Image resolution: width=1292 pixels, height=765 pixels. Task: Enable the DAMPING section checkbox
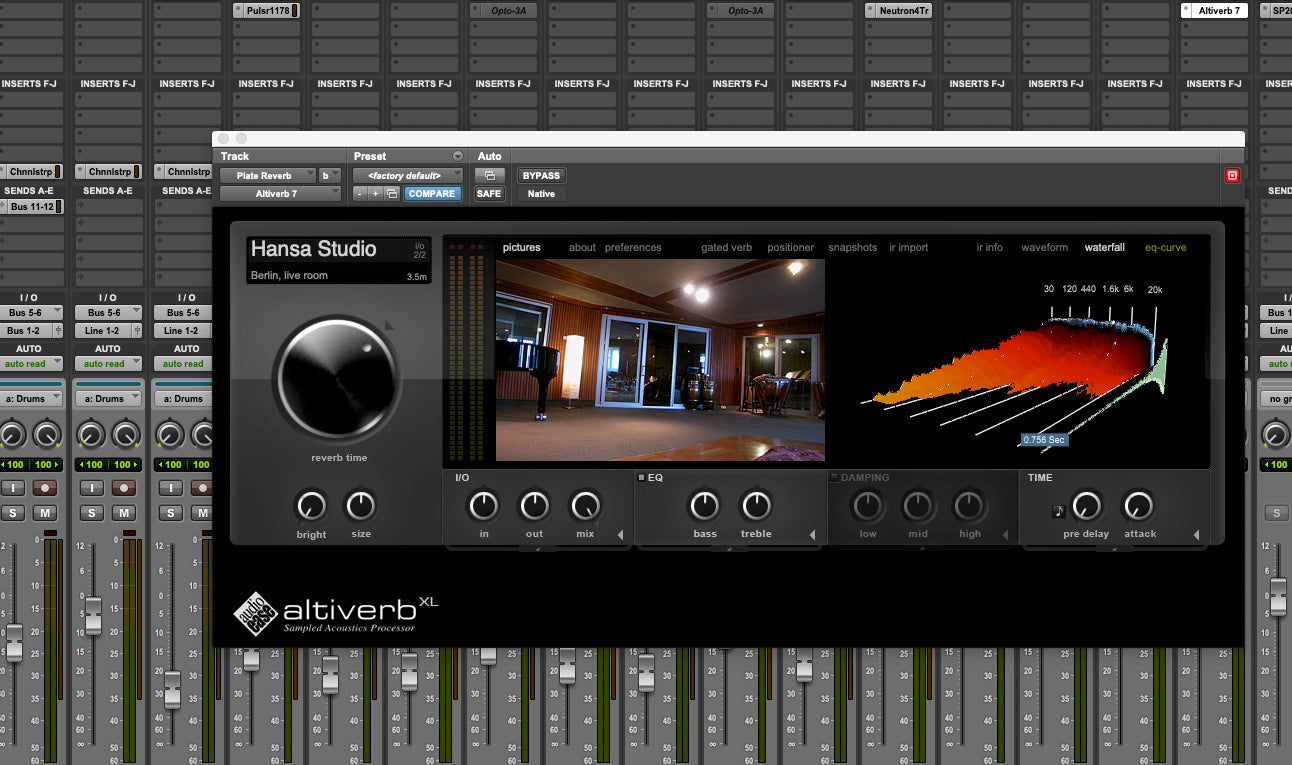point(834,477)
